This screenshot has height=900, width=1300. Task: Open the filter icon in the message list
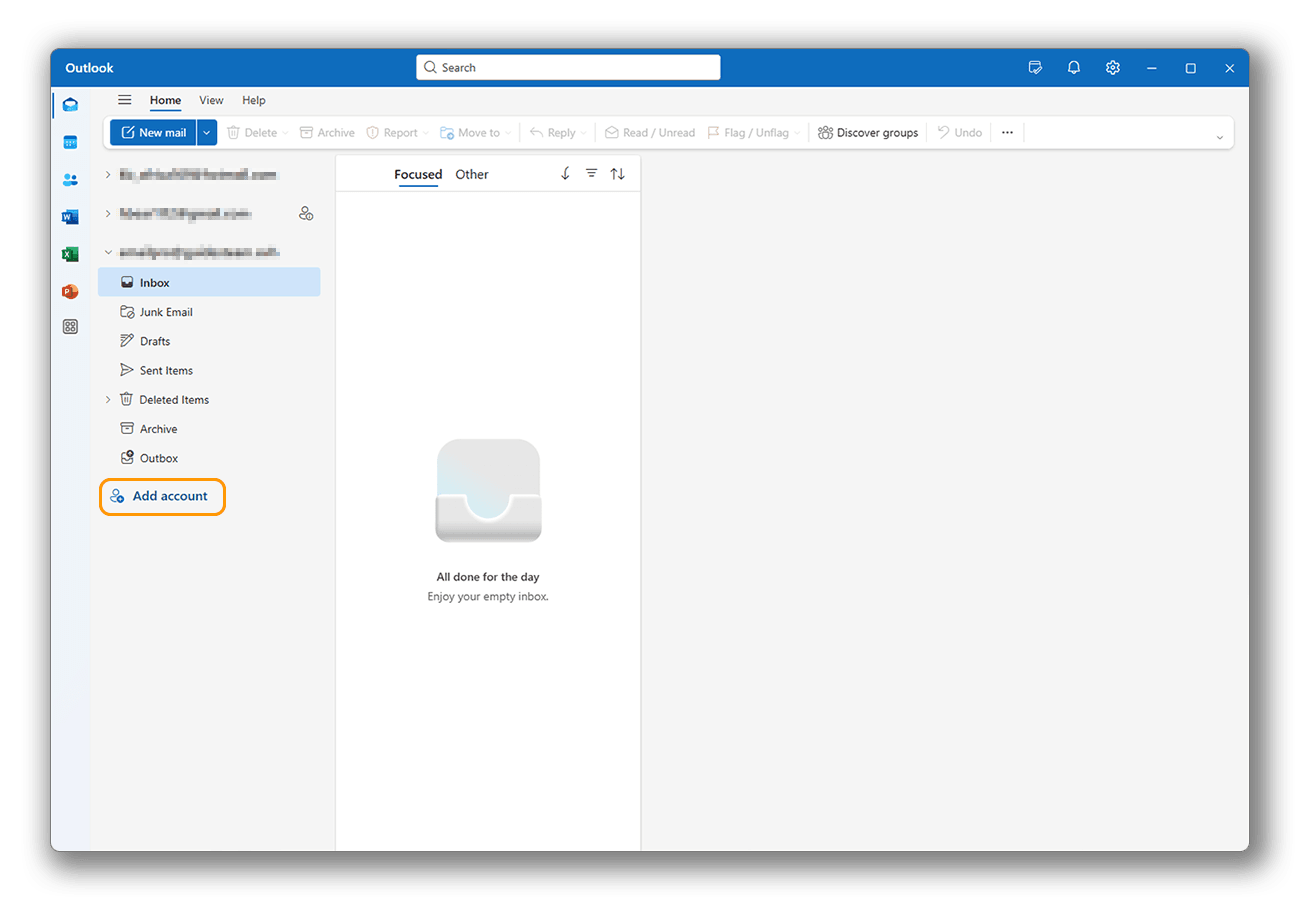(591, 174)
